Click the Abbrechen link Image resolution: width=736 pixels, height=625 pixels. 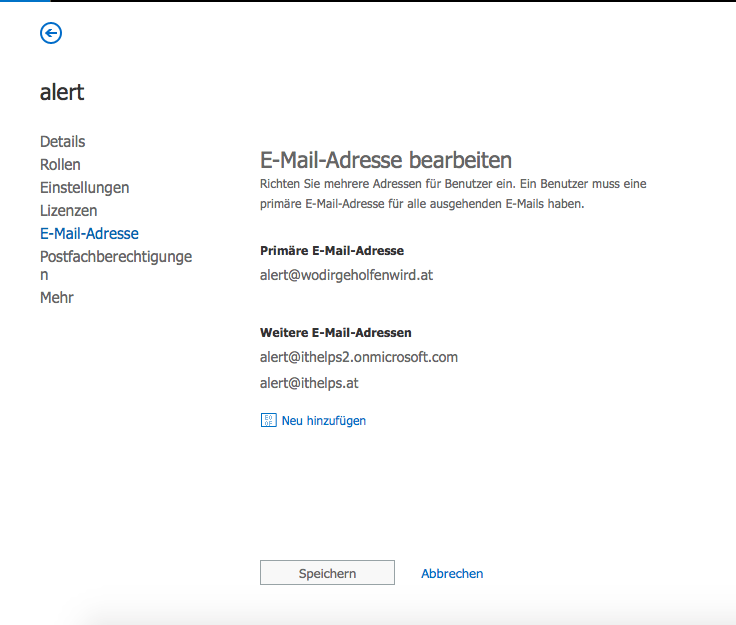(452, 573)
